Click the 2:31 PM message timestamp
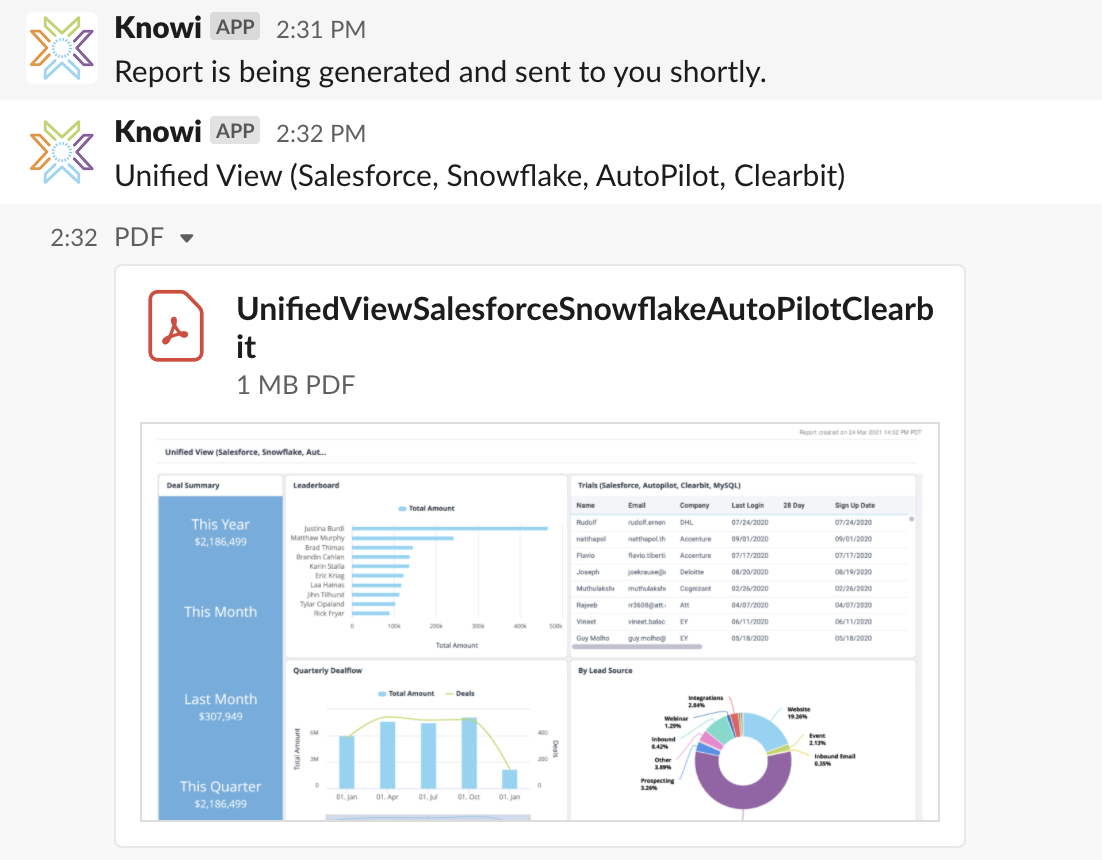 click(x=320, y=30)
